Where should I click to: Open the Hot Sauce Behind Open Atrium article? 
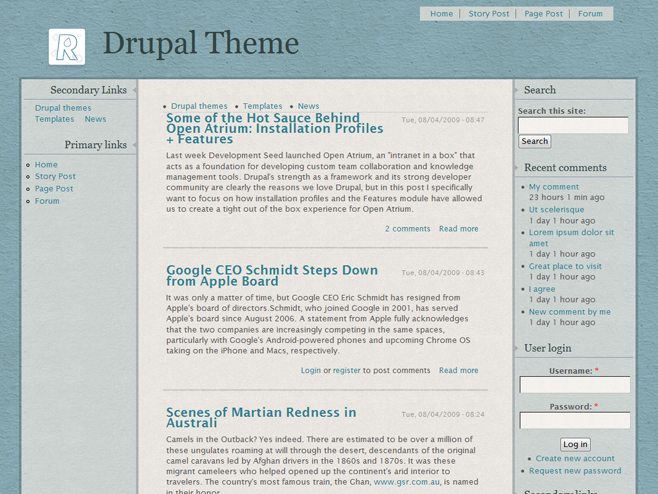click(274, 128)
